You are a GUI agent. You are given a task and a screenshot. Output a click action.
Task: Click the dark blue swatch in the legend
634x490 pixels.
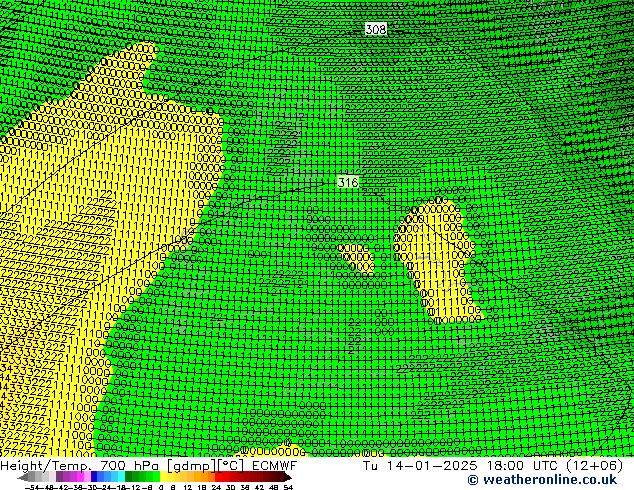point(94,477)
